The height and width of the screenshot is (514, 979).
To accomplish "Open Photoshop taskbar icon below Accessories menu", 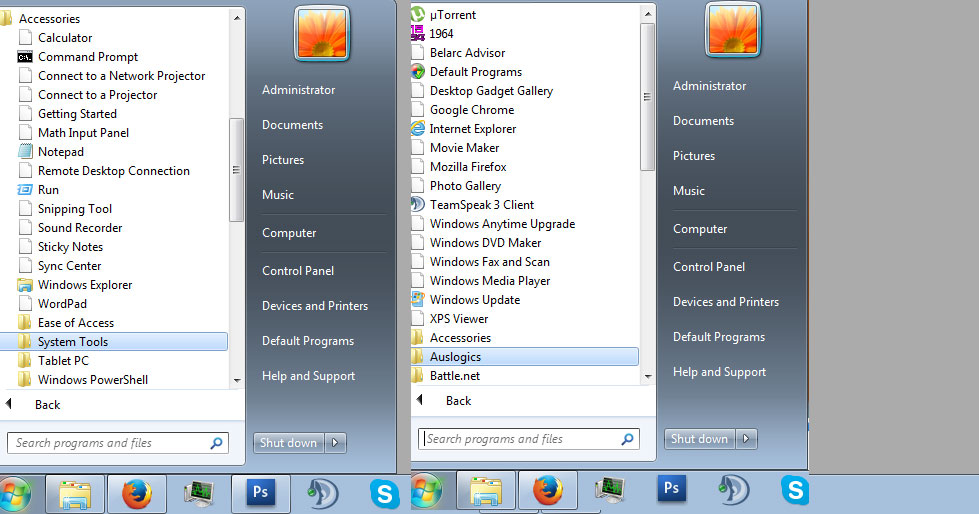I will (x=260, y=493).
